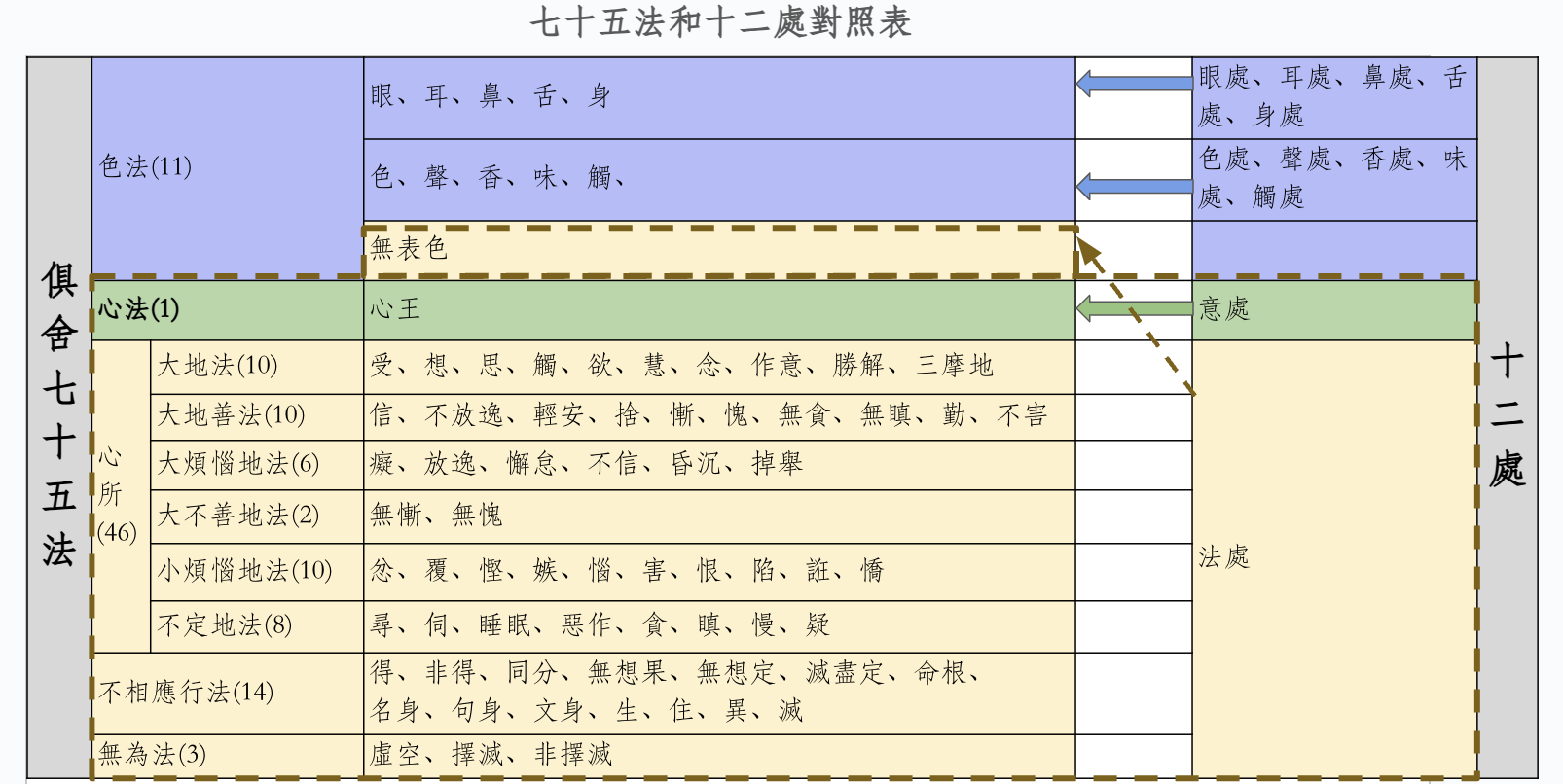Screen dimensions: 1563x784
Task: Select the 無為法(3) cell
Action: [228, 755]
